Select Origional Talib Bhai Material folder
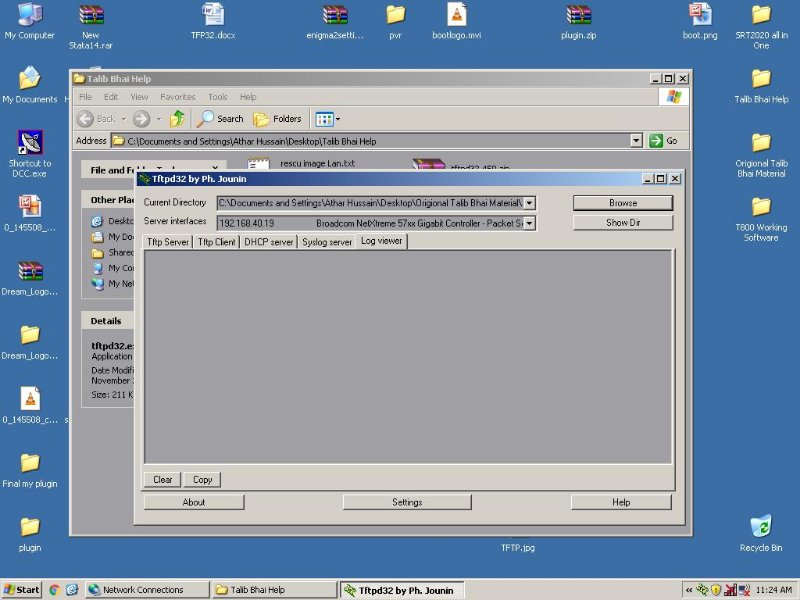Image resolution: width=800 pixels, height=600 pixels. click(761, 154)
